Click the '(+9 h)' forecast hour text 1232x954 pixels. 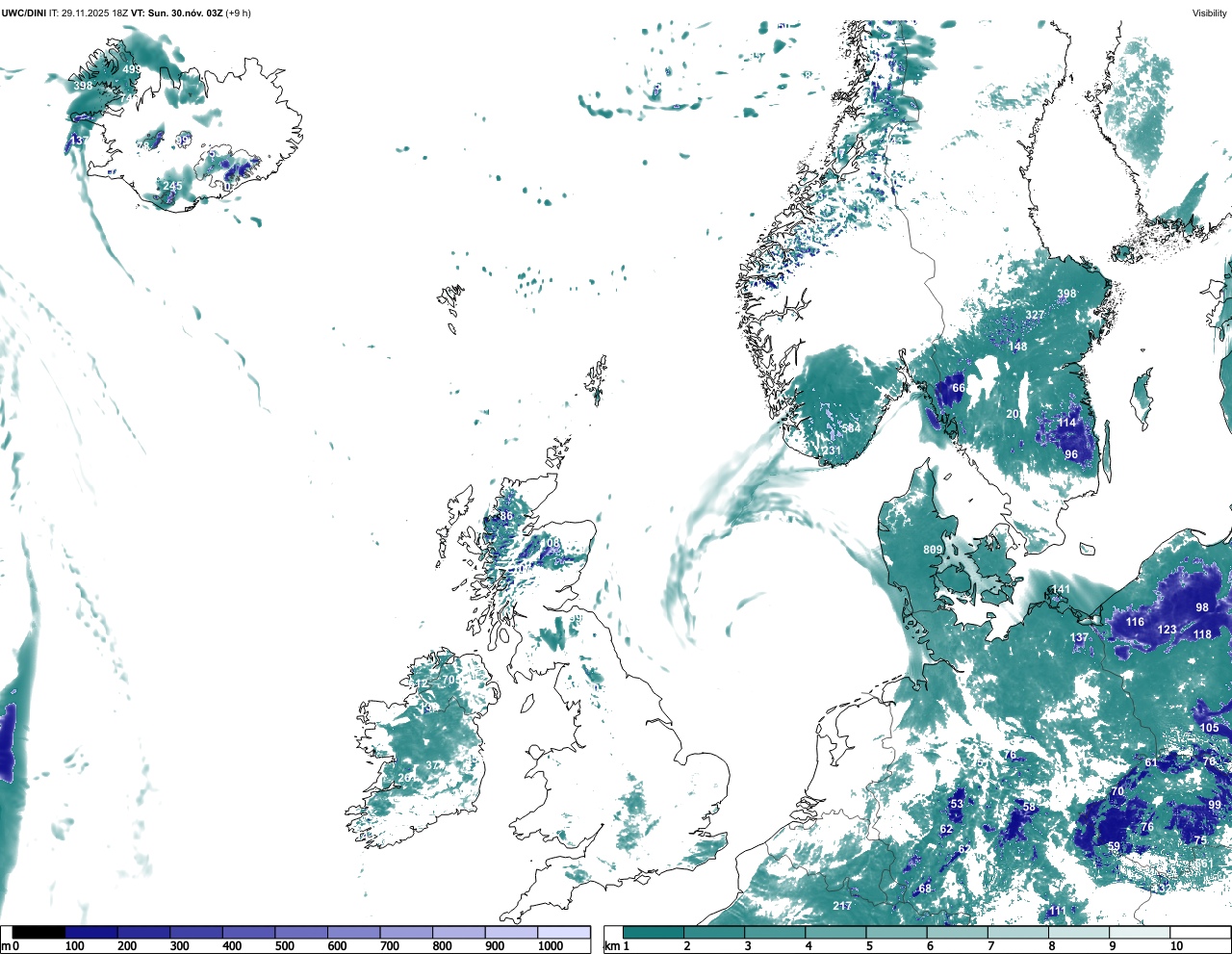coord(238,13)
